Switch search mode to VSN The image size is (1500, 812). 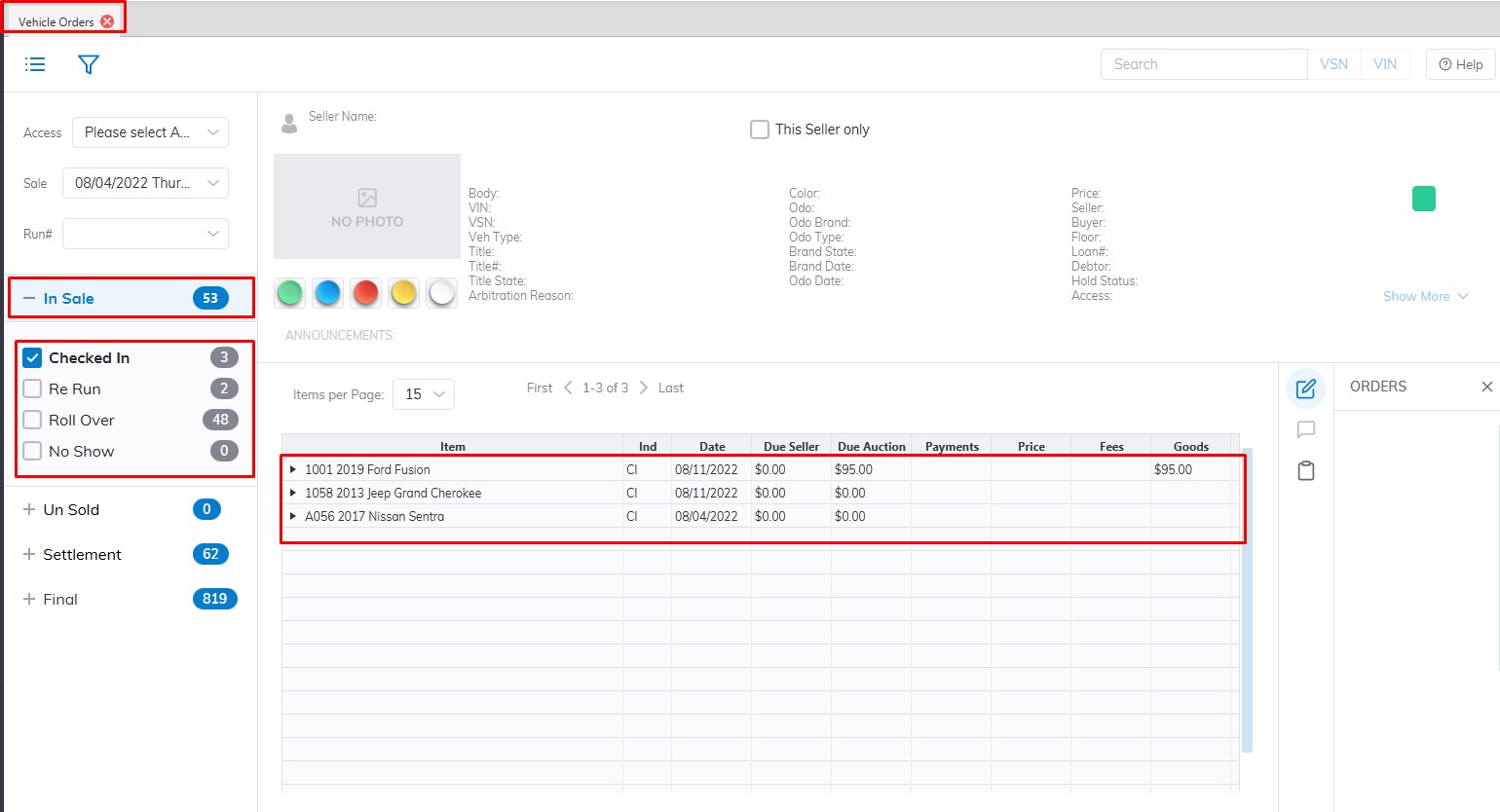coord(1333,64)
